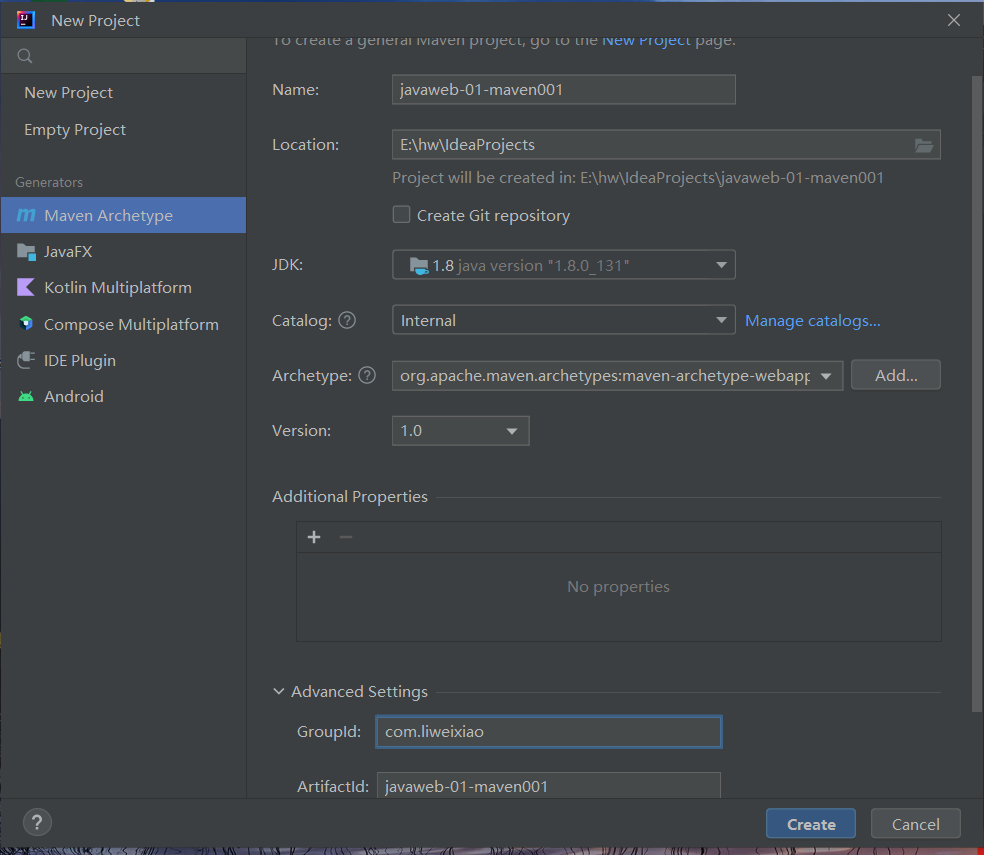Viewport: 984px width, 855px height.
Task: Enable Create Git repository checkbox
Action: pyautogui.click(x=401, y=215)
